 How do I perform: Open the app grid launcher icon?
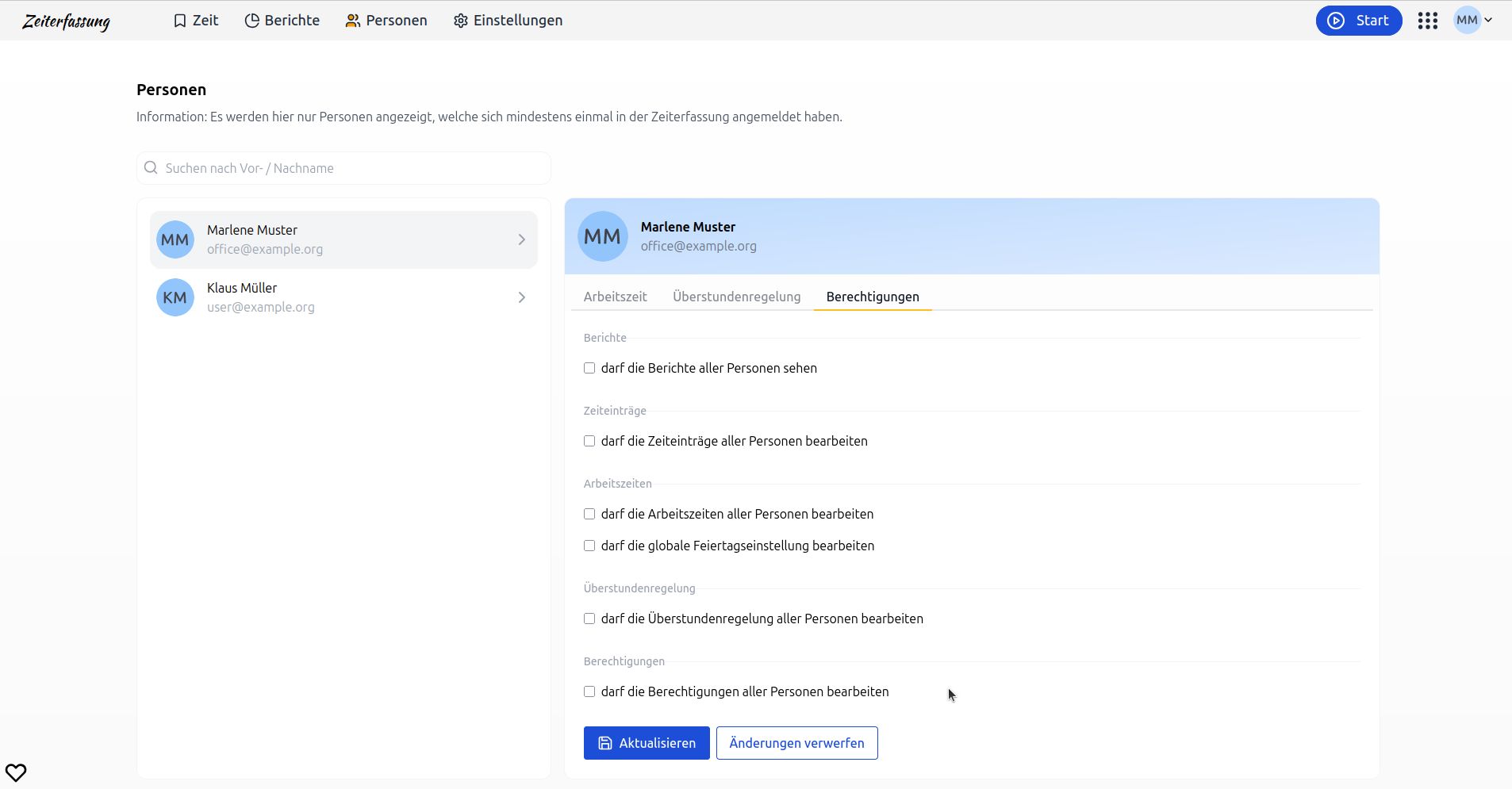1427,21
